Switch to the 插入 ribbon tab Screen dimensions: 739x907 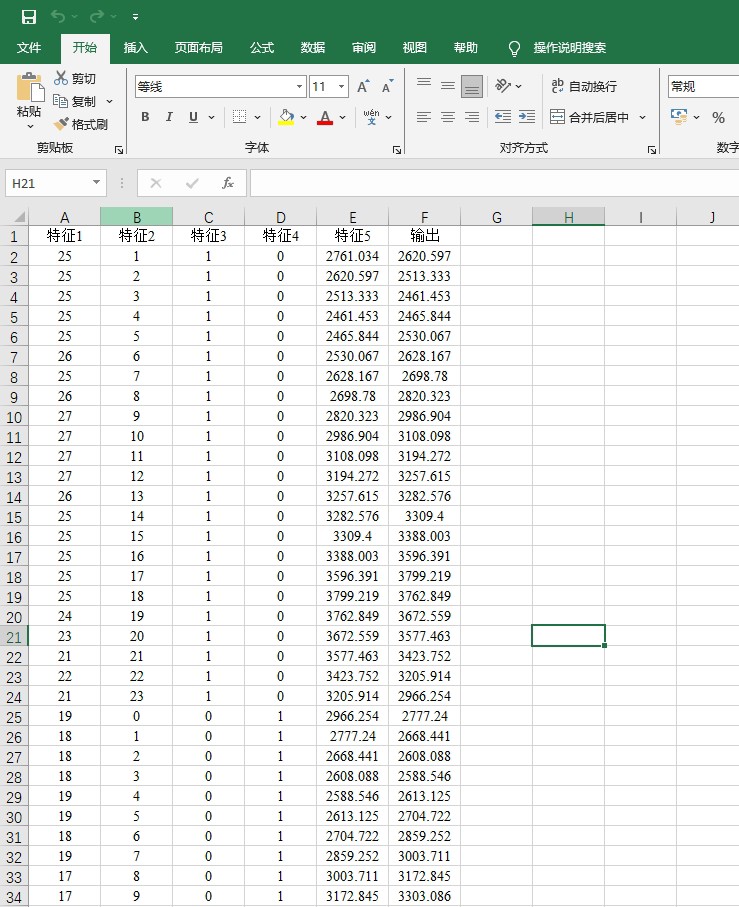coord(135,47)
